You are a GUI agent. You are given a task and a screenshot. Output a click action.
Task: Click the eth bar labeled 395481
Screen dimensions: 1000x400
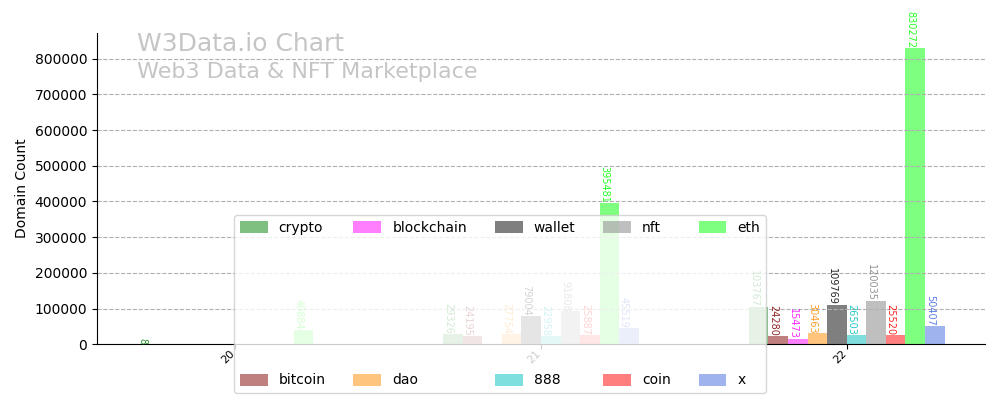click(x=609, y=270)
